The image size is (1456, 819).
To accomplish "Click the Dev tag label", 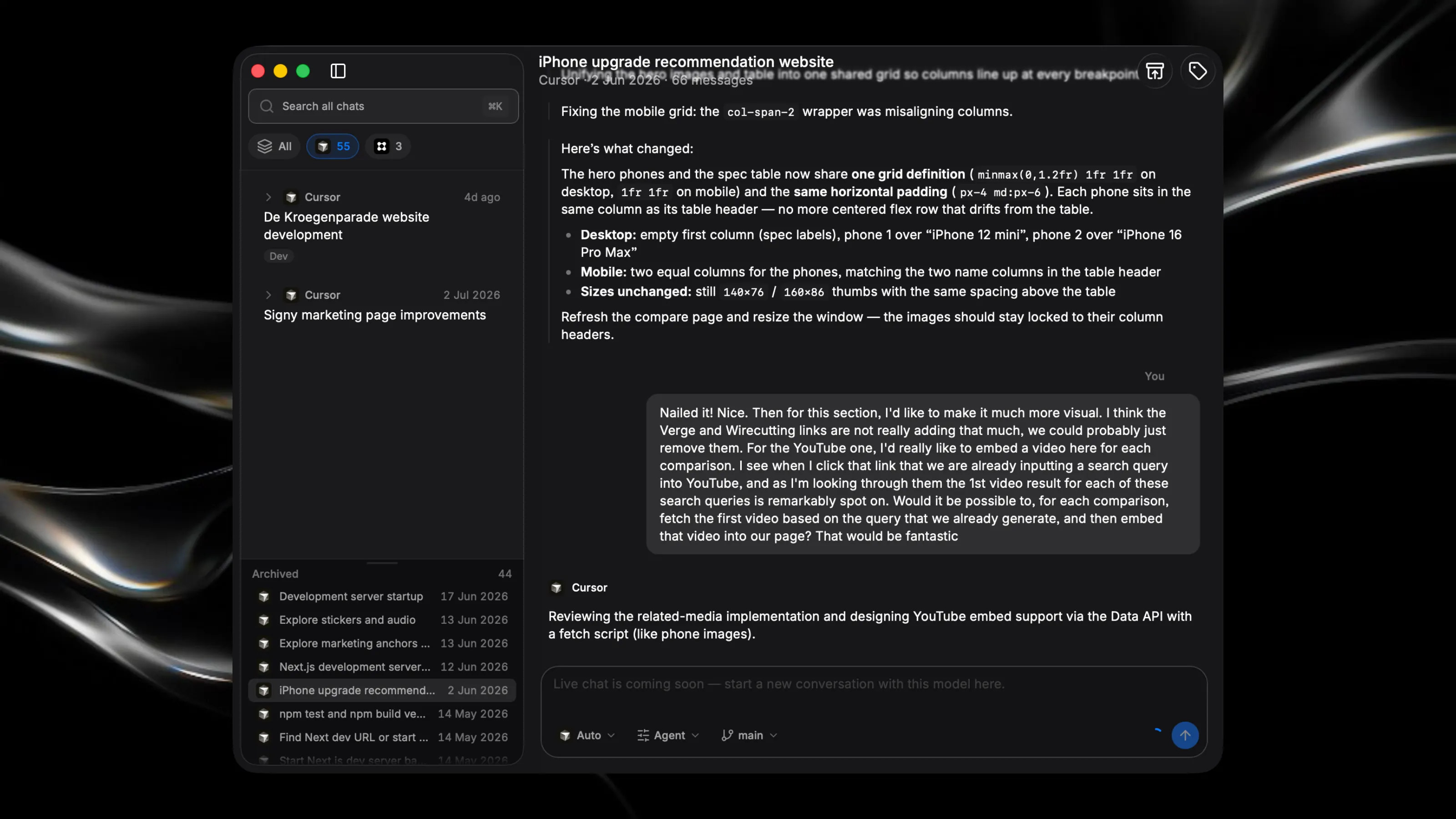I will 278,256.
